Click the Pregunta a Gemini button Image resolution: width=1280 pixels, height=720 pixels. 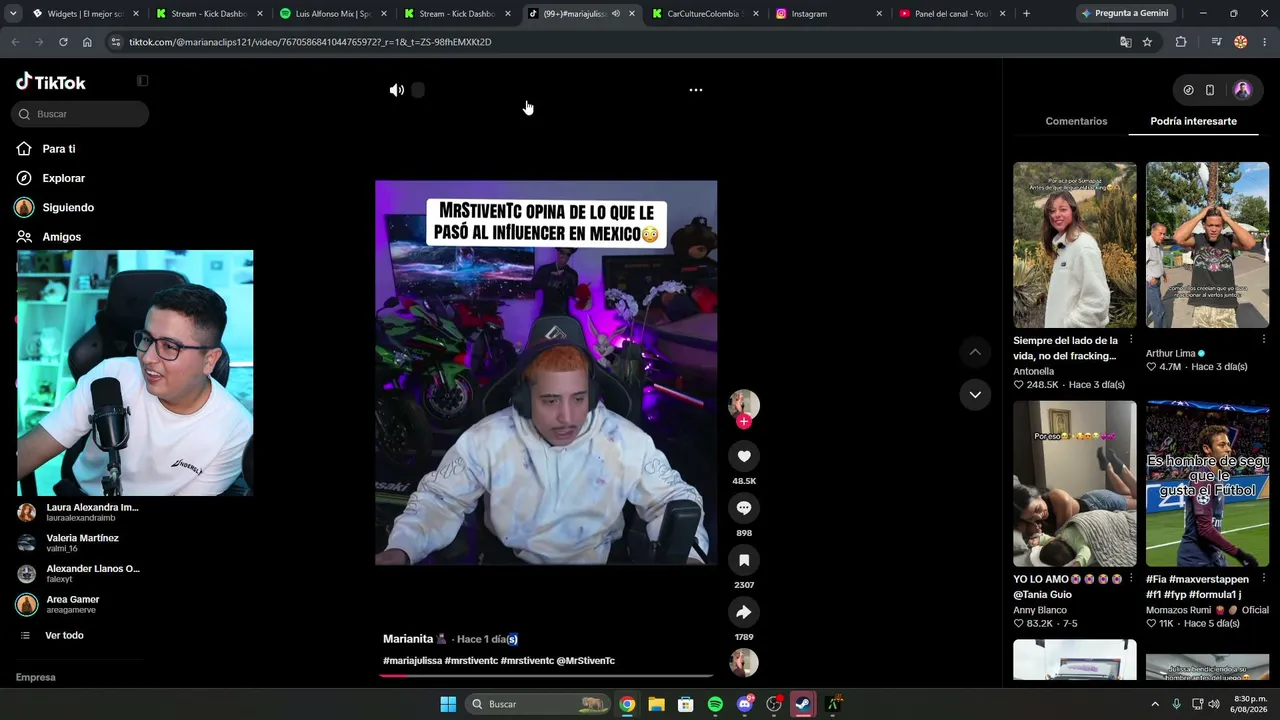click(x=1127, y=14)
